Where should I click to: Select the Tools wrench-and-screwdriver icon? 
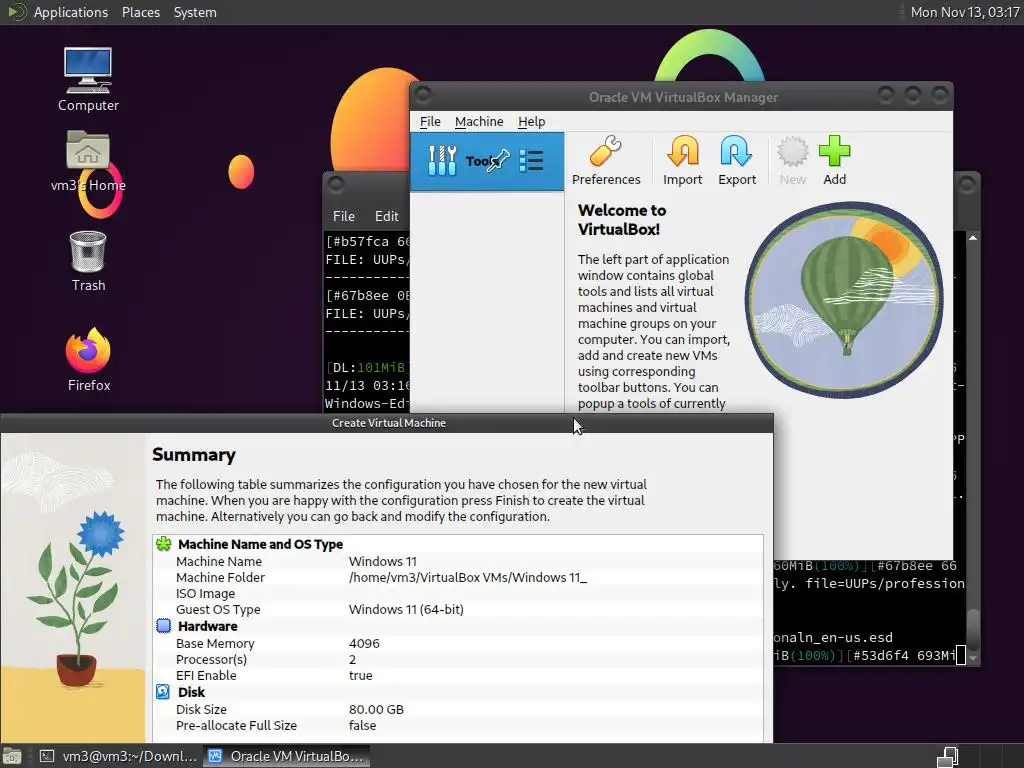[442, 161]
